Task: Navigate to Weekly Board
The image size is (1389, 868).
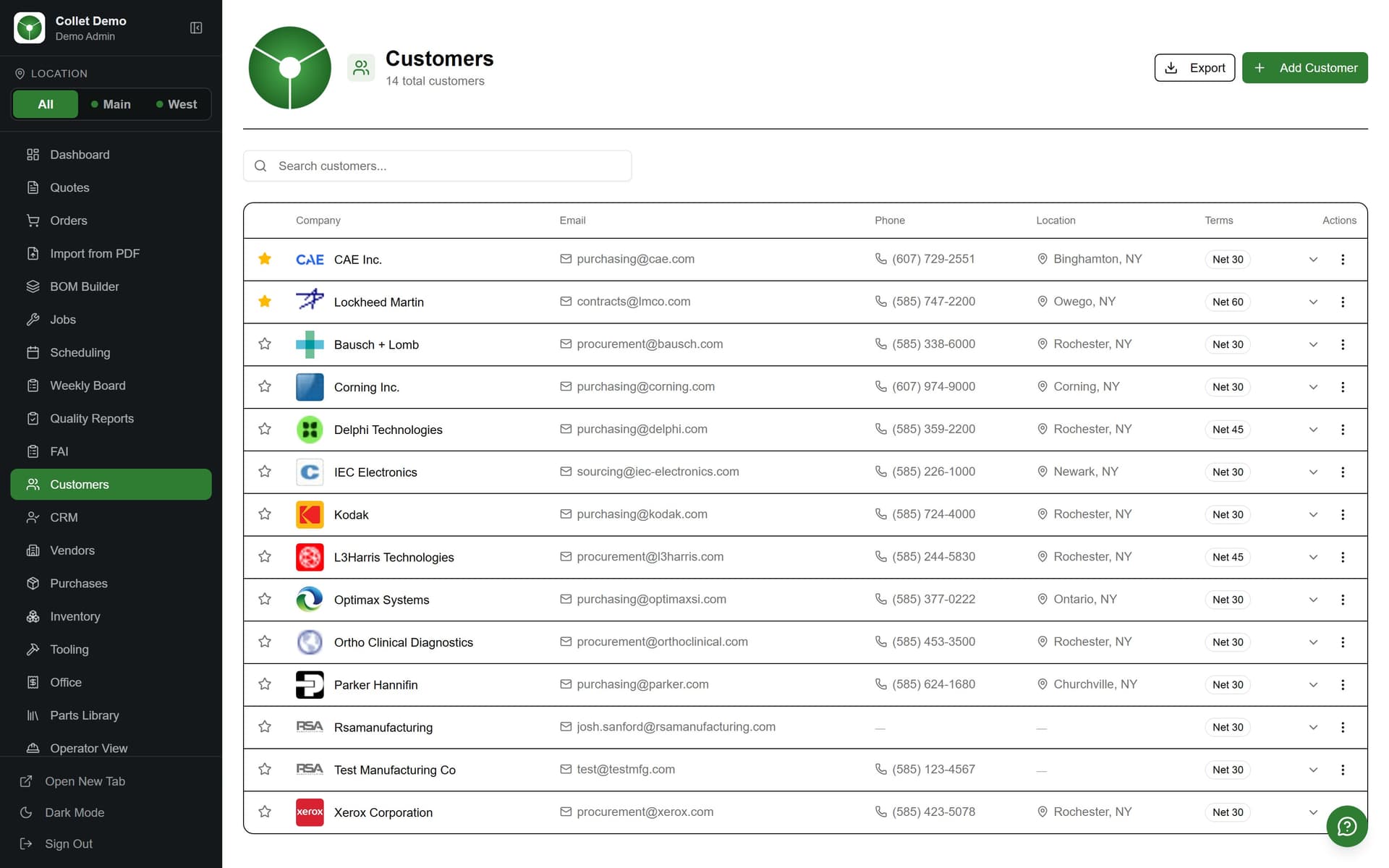Action: (111, 386)
